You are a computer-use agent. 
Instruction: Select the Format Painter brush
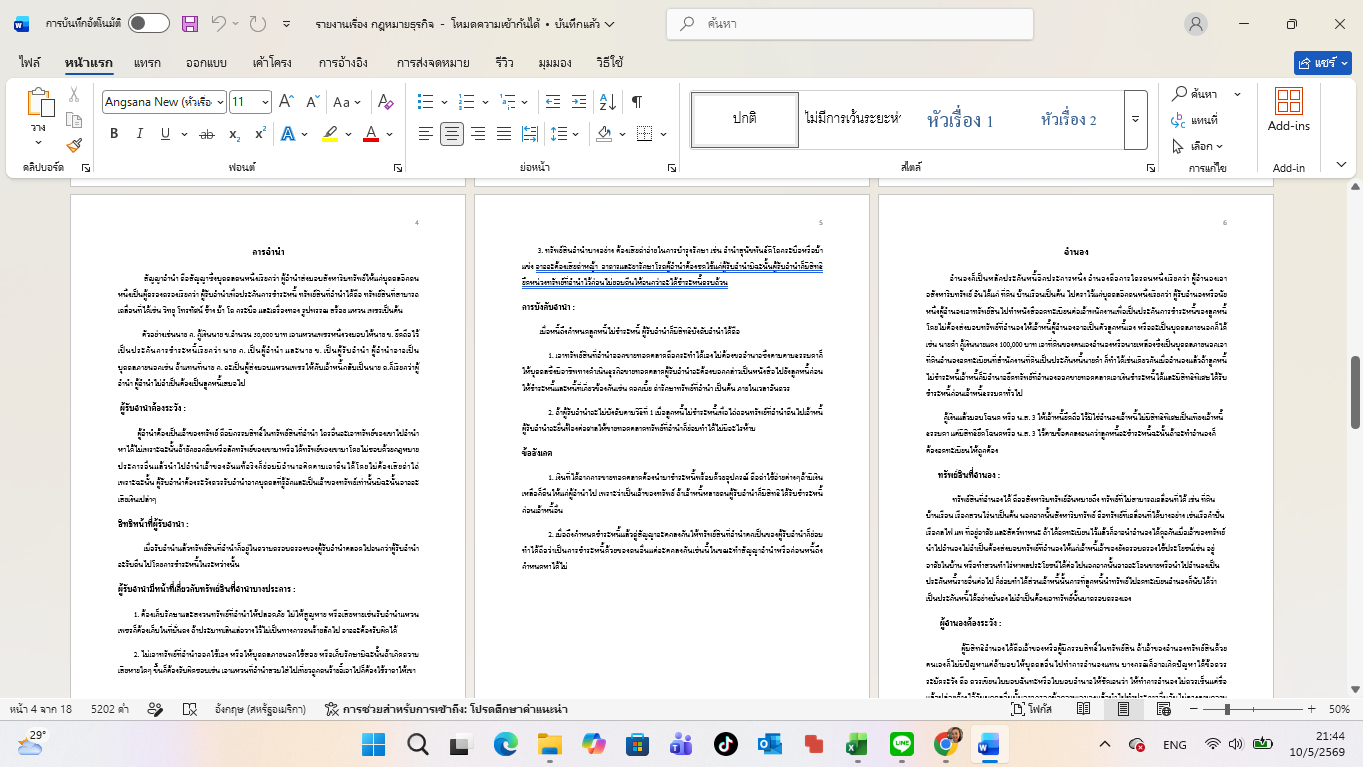pyautogui.click(x=74, y=145)
